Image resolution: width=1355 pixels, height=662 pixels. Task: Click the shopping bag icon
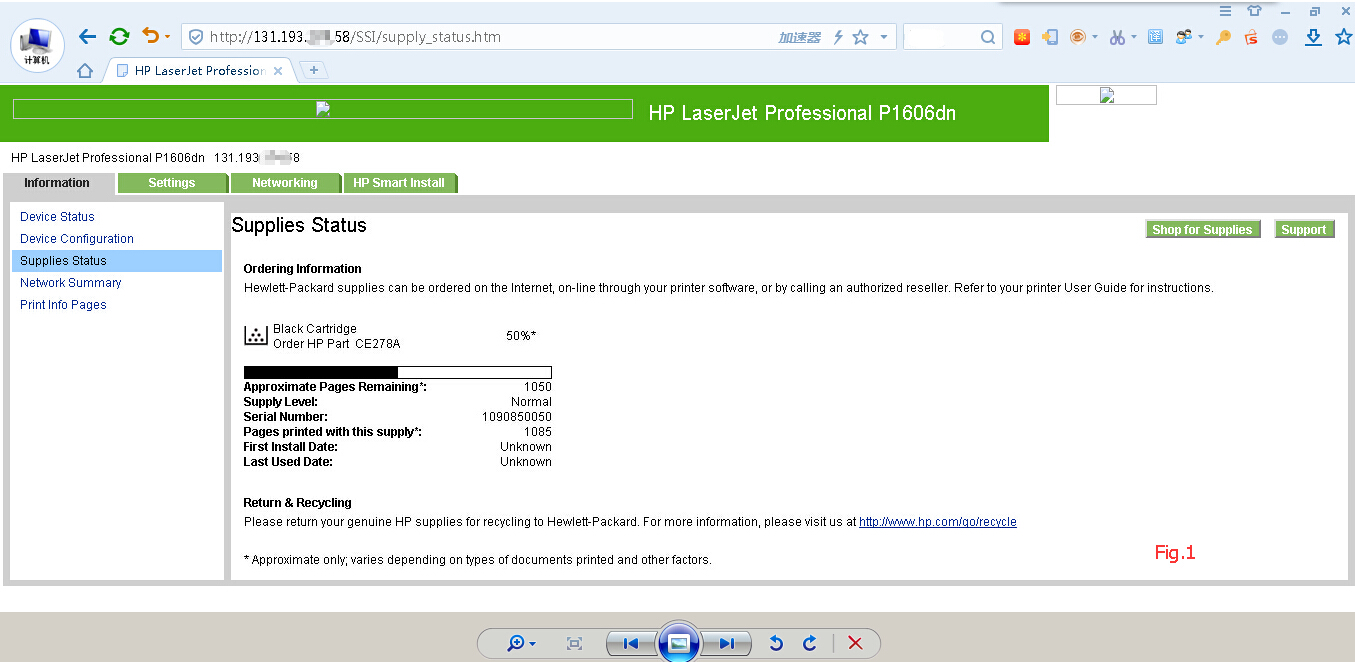(1251, 37)
